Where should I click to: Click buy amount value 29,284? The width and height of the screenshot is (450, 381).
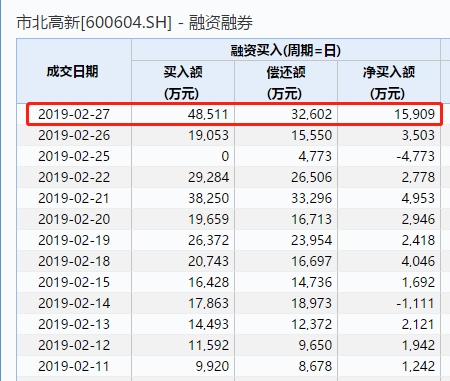[208, 177]
